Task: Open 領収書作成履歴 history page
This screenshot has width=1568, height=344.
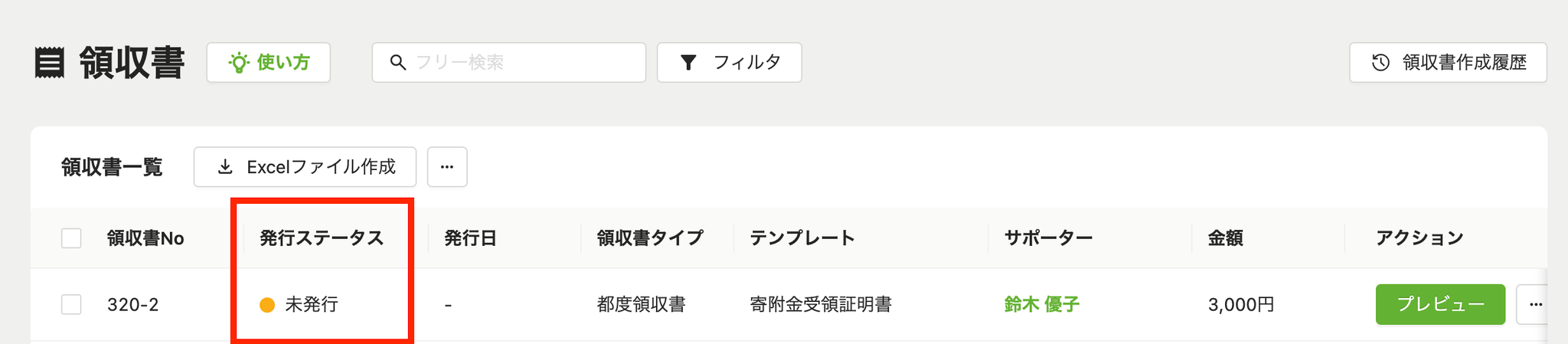Action: click(x=1448, y=63)
